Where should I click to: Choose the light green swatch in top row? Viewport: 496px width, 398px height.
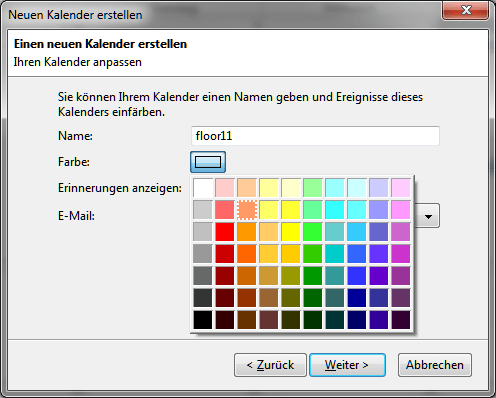(313, 188)
